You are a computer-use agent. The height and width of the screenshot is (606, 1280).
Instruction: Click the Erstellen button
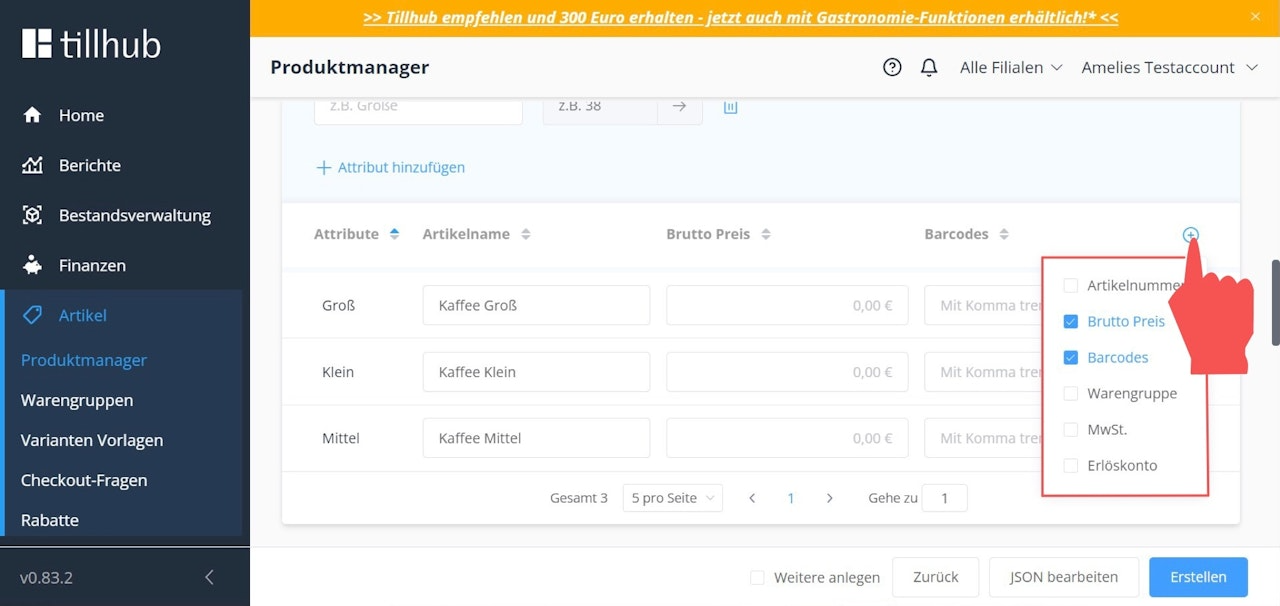coord(1198,577)
